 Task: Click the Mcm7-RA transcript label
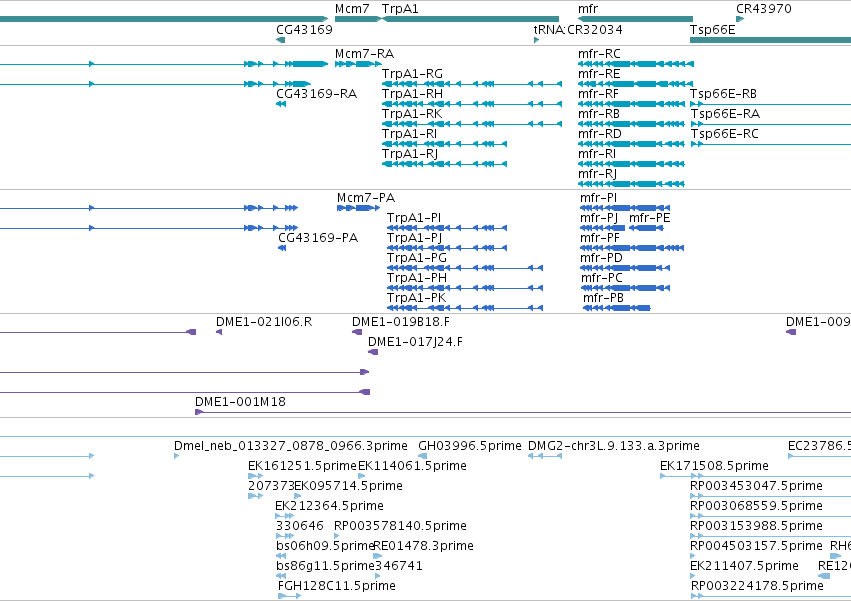(x=364, y=54)
